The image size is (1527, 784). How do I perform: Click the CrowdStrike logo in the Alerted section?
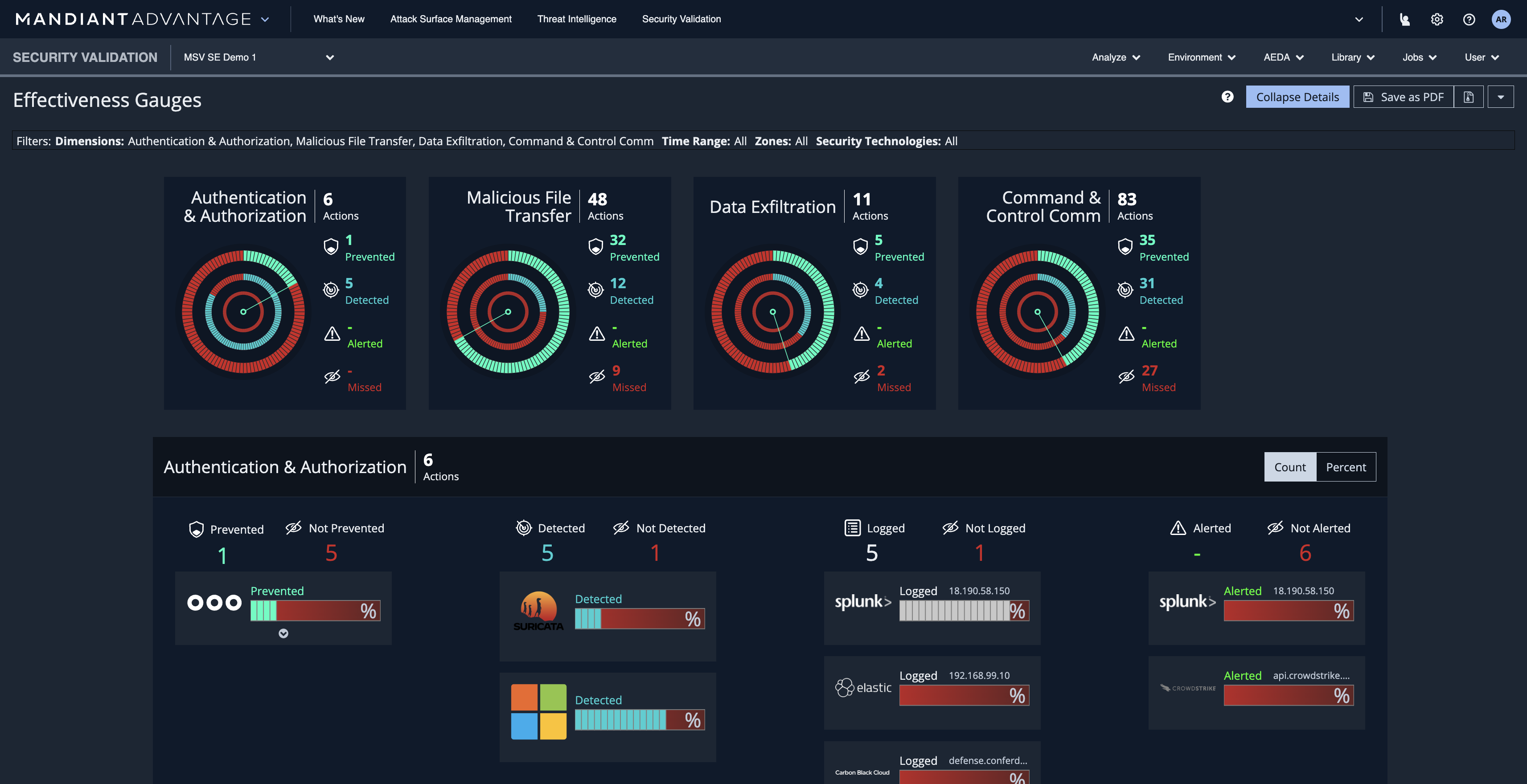(x=1187, y=687)
